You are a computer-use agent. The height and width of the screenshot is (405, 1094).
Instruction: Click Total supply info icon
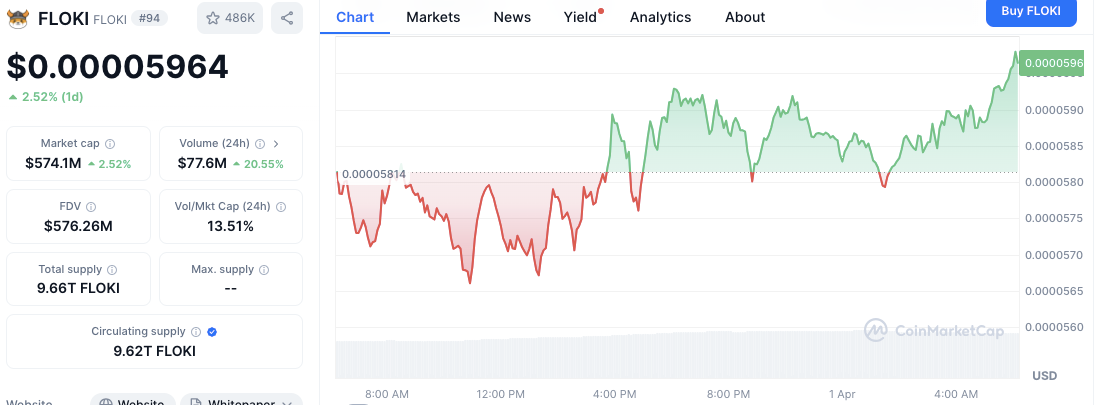(x=111, y=270)
